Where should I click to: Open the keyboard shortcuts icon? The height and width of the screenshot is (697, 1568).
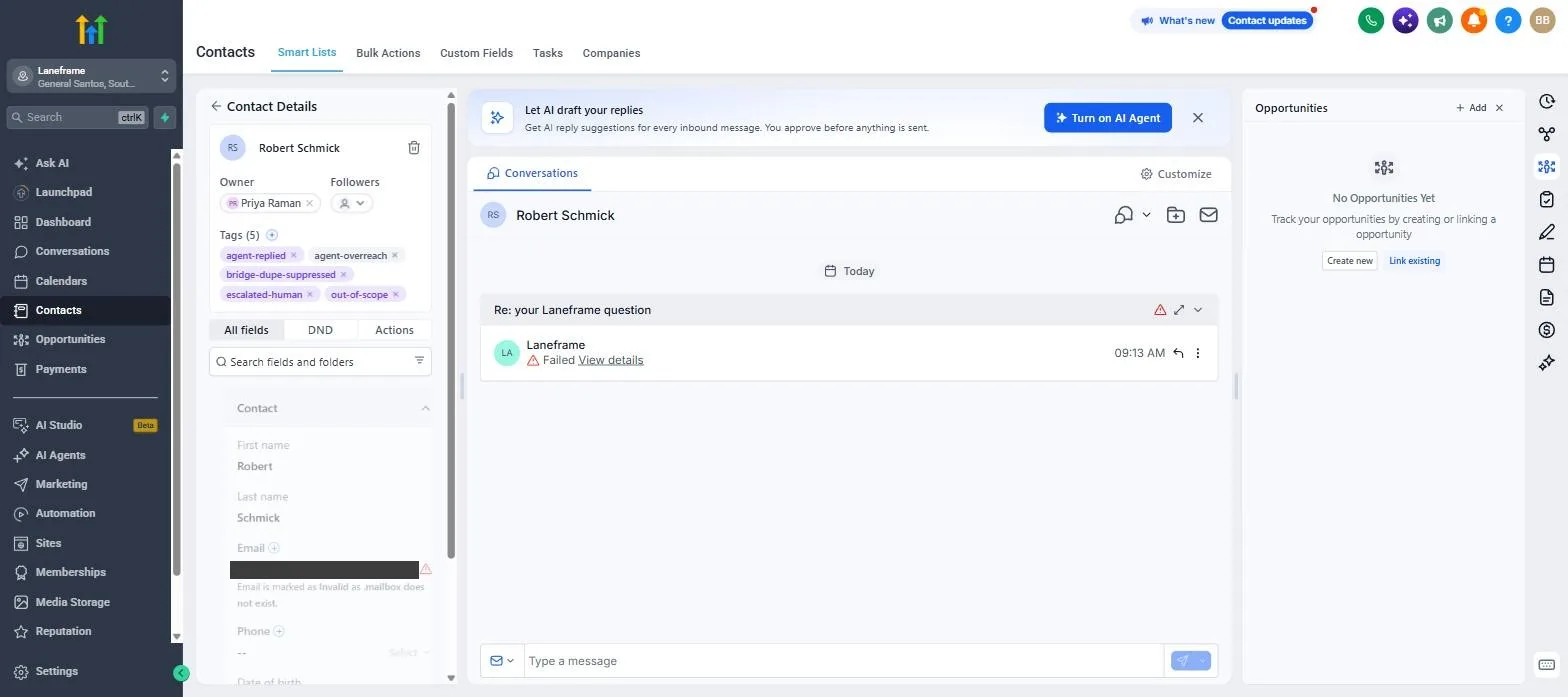[1546, 665]
